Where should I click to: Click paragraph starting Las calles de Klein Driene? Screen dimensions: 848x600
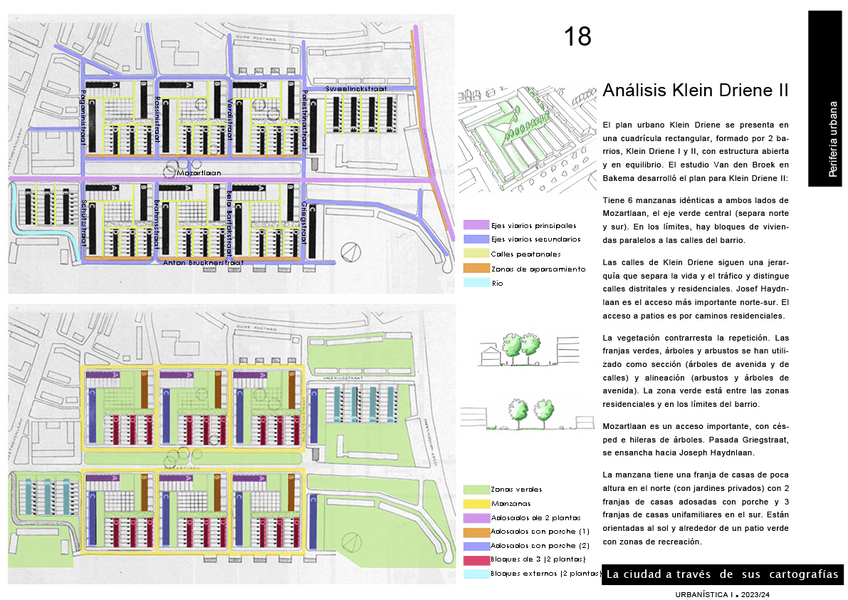pos(695,289)
